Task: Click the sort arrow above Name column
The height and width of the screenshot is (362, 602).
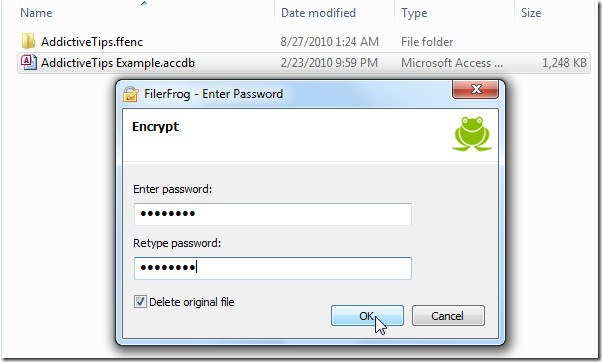Action: click(x=144, y=3)
